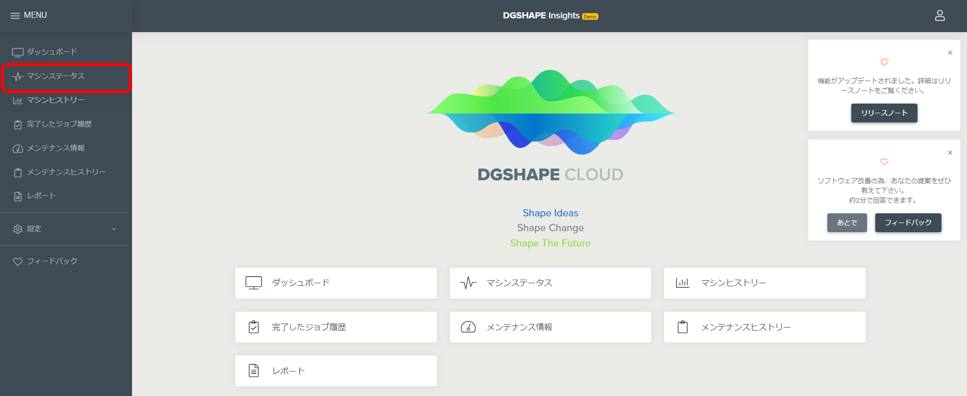
Task: Open the ダッシュボード card label
Action: coord(301,283)
